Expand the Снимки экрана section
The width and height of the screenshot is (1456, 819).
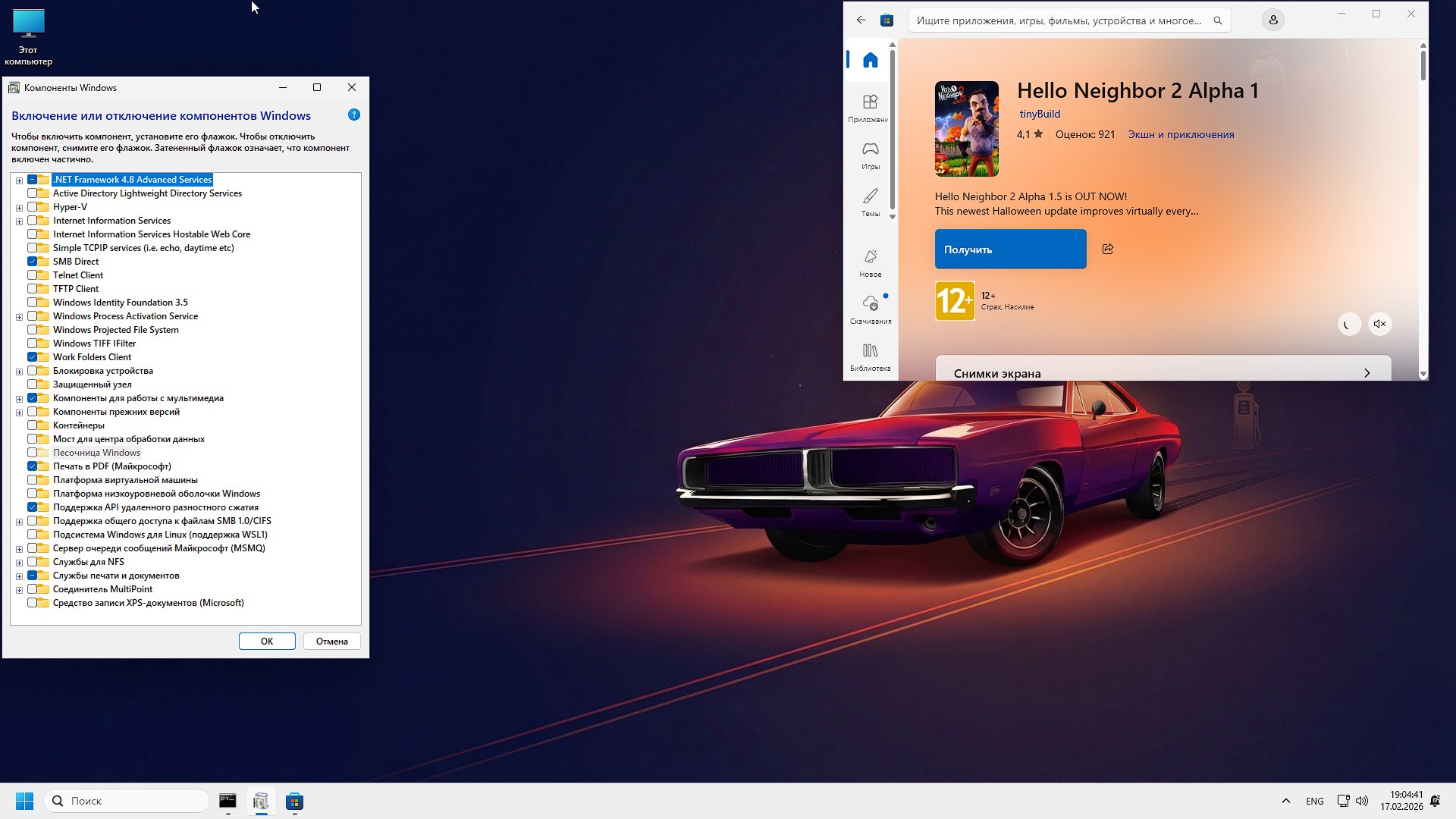point(1367,372)
